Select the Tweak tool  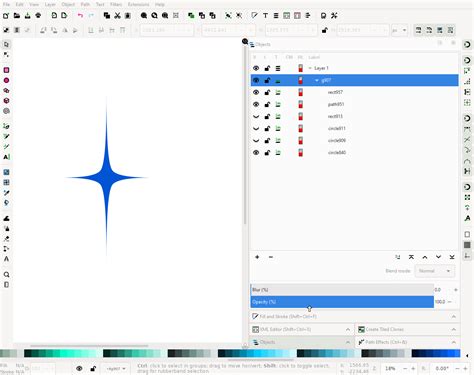pyautogui.click(x=6, y=218)
